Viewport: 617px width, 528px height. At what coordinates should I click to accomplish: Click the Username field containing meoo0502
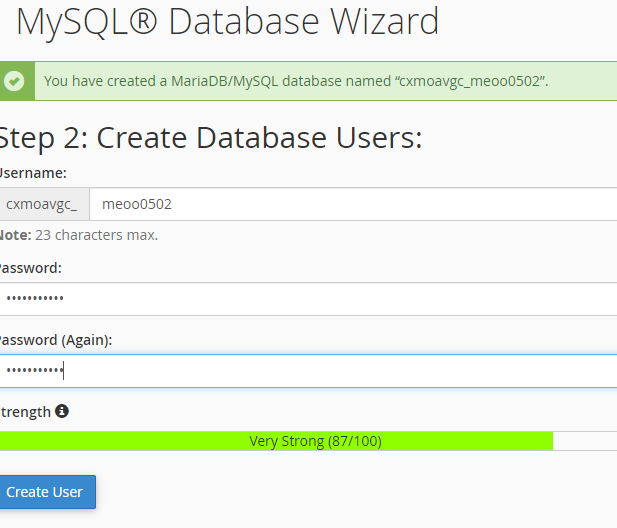click(x=350, y=204)
